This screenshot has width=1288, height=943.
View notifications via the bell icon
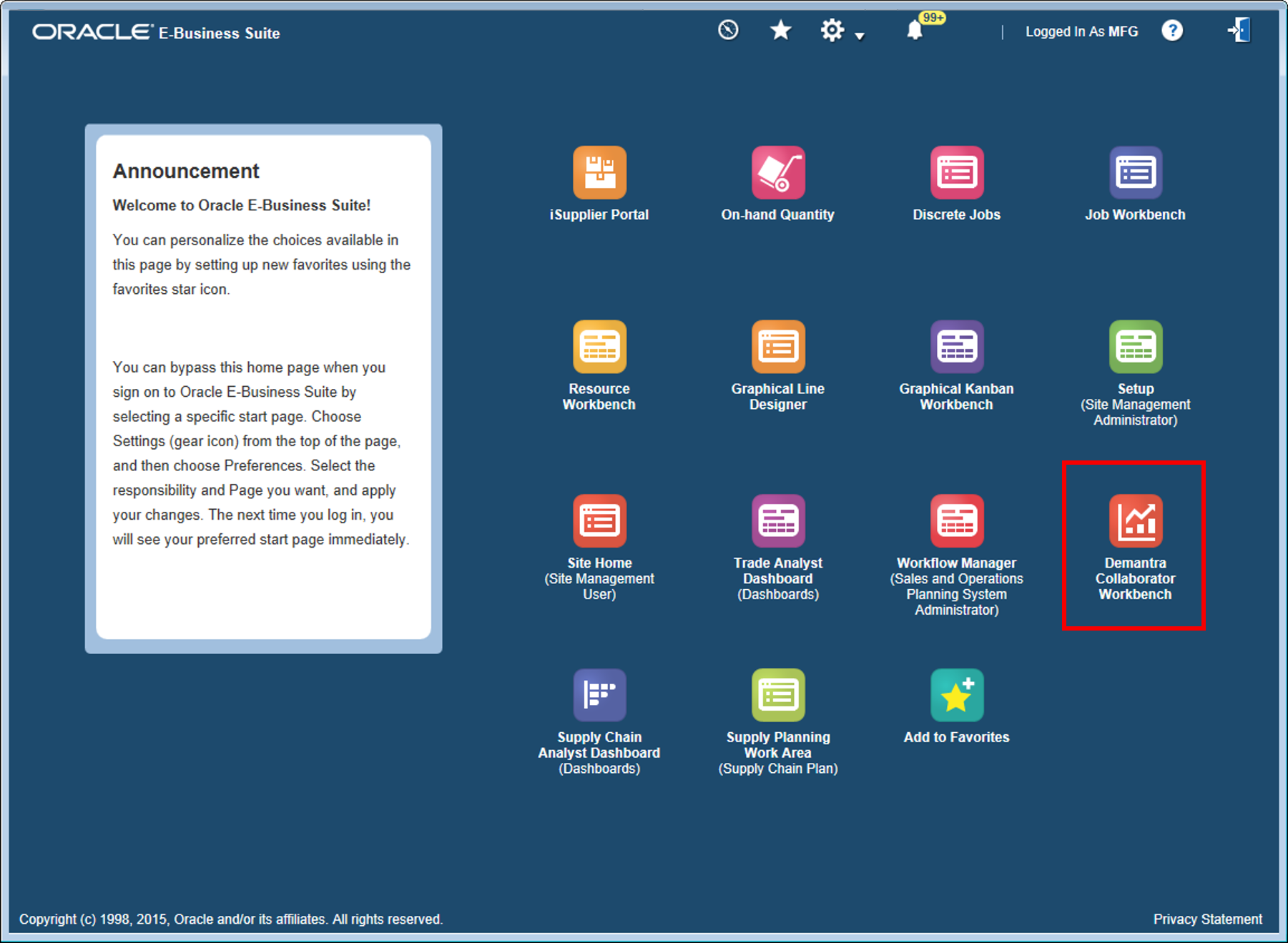pyautogui.click(x=915, y=32)
